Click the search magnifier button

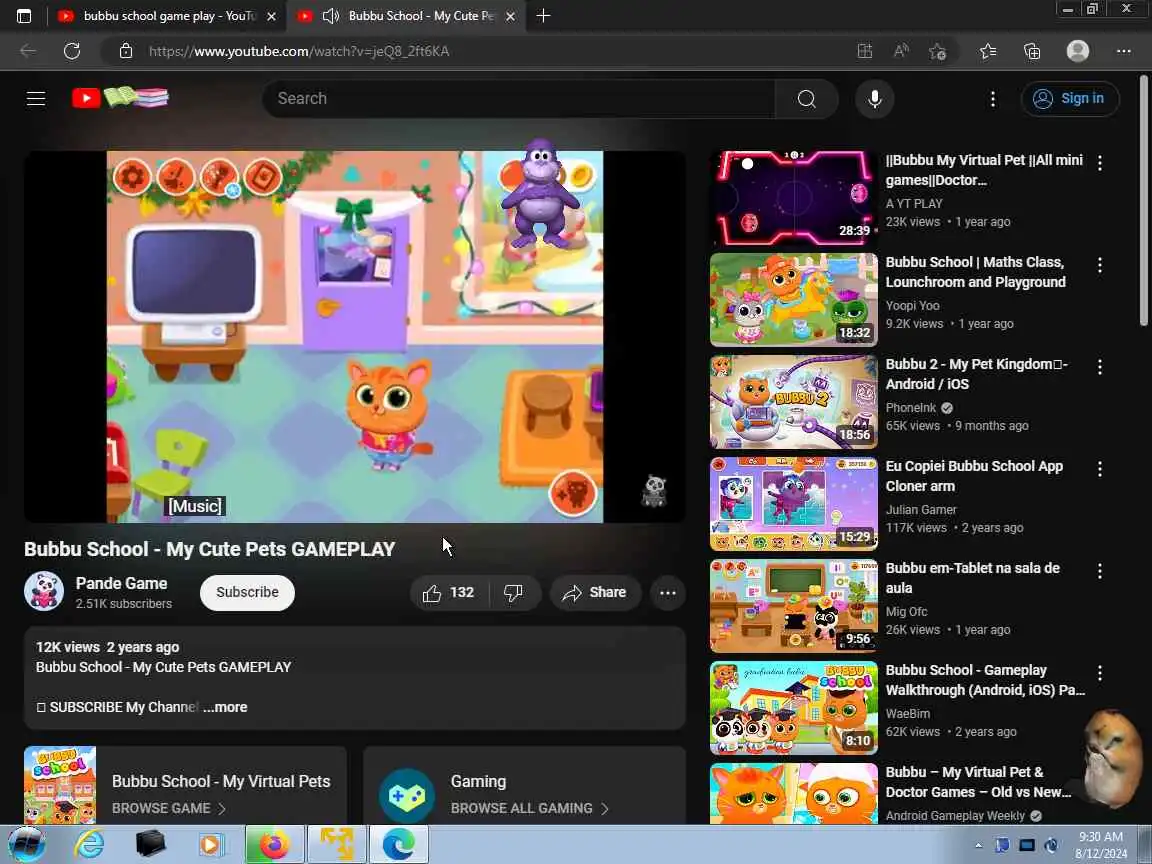pos(806,98)
